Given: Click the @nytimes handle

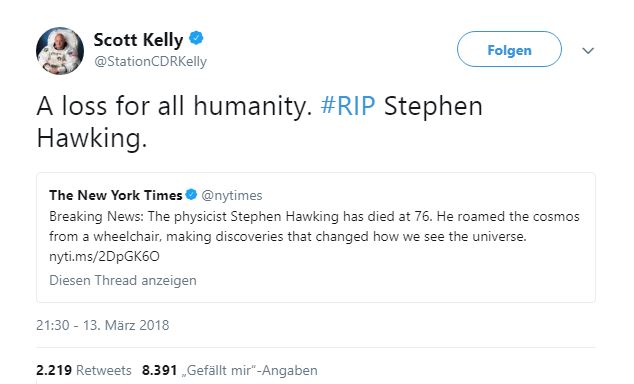Looking at the screenshot, I should click(x=232, y=196).
